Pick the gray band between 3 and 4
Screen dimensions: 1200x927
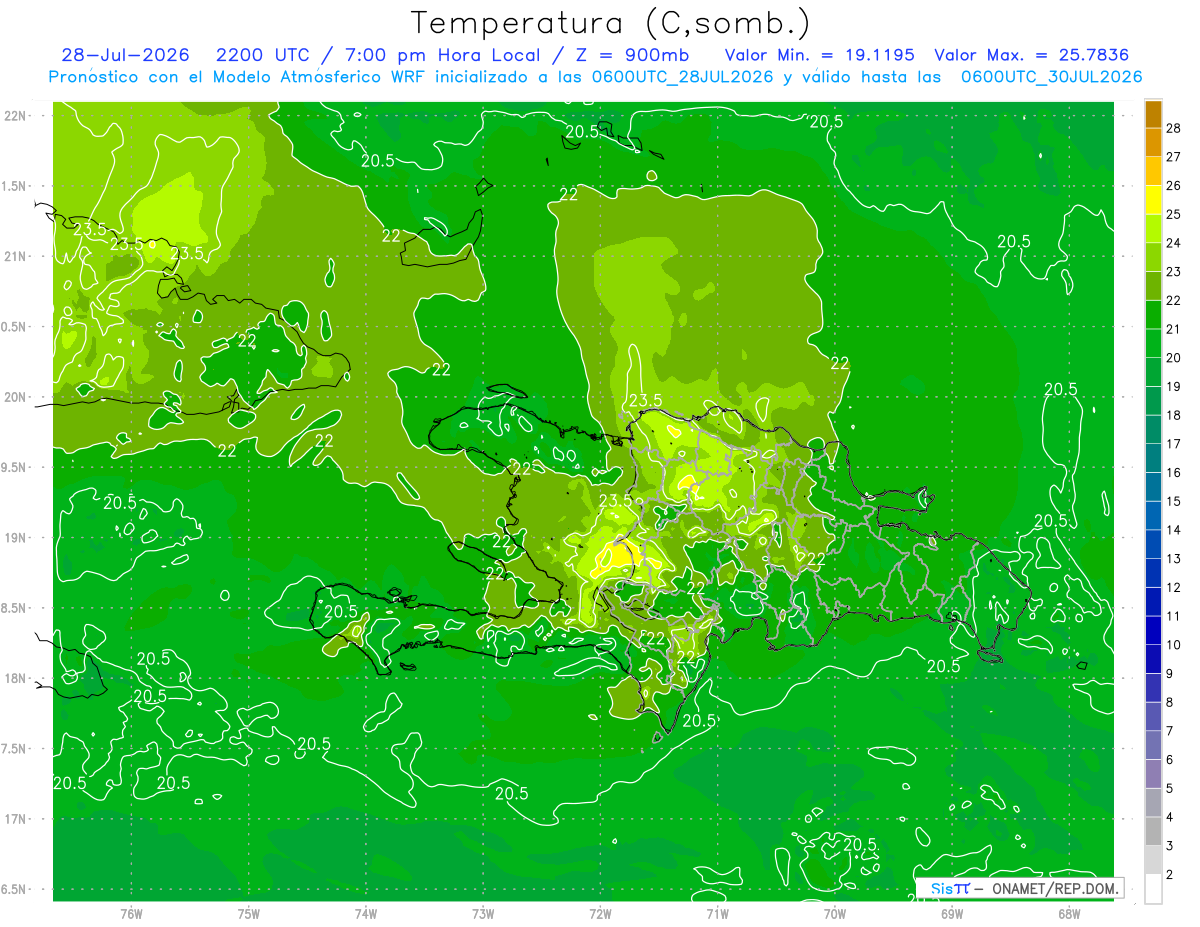1153,832
